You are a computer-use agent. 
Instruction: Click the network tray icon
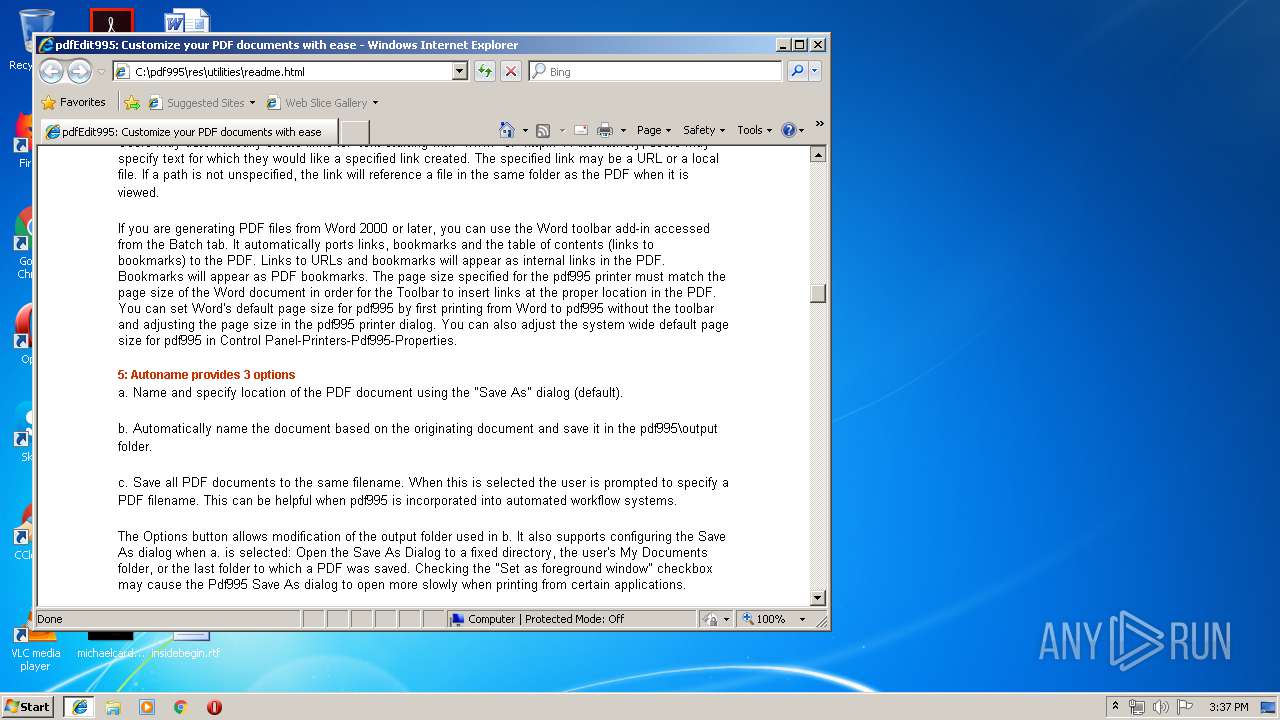click(x=1137, y=707)
